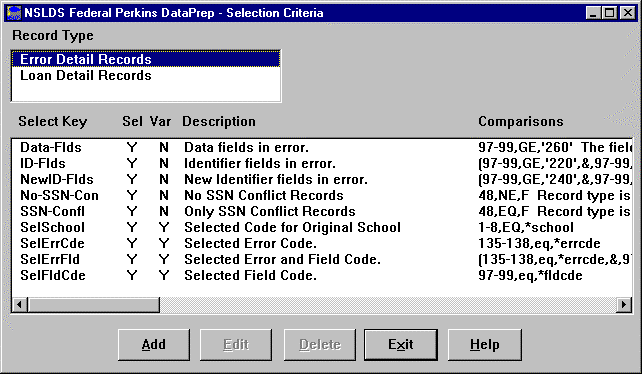Choose the SelFldCde row

pos(322,275)
